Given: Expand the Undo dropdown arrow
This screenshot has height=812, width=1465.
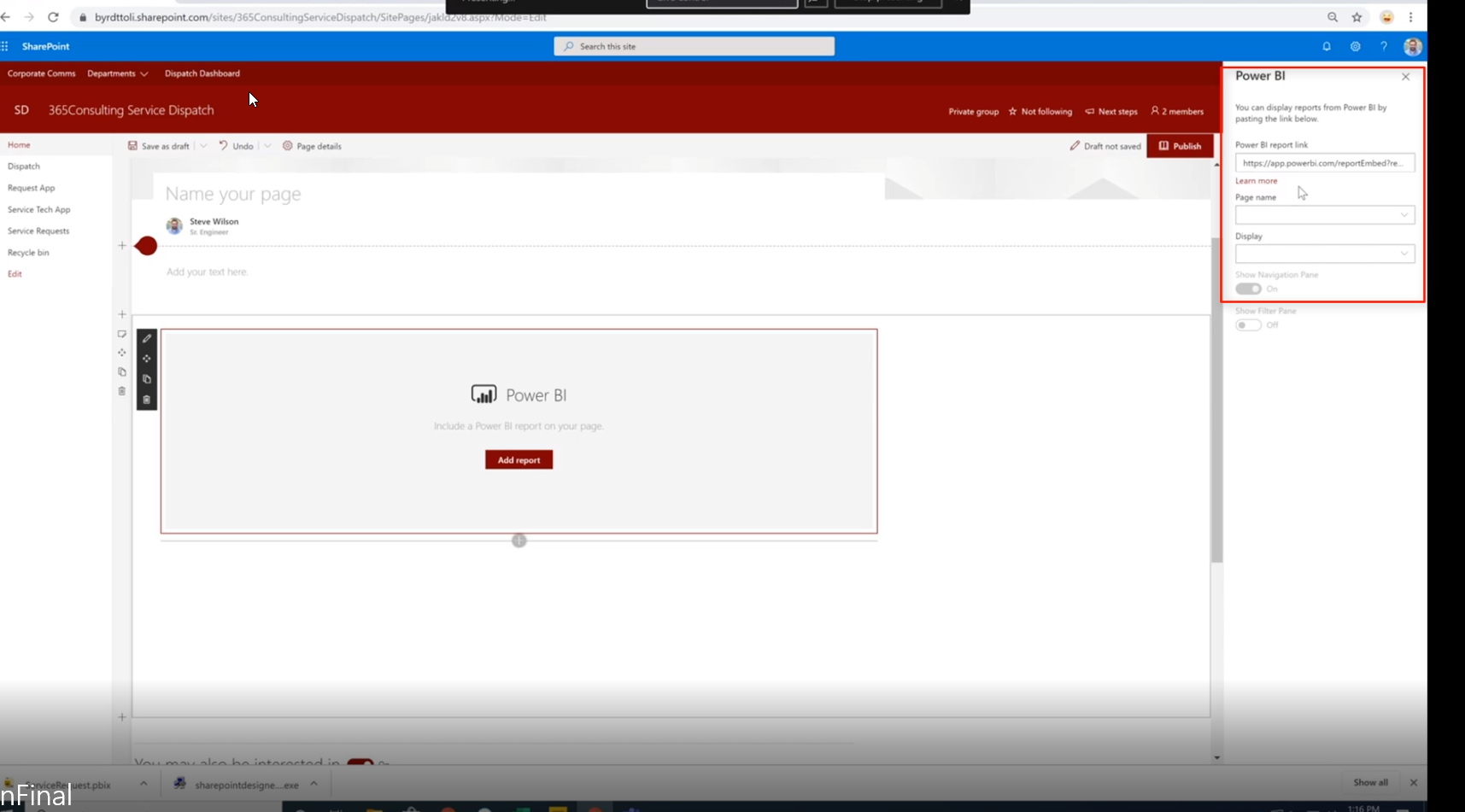Looking at the screenshot, I should tap(267, 146).
